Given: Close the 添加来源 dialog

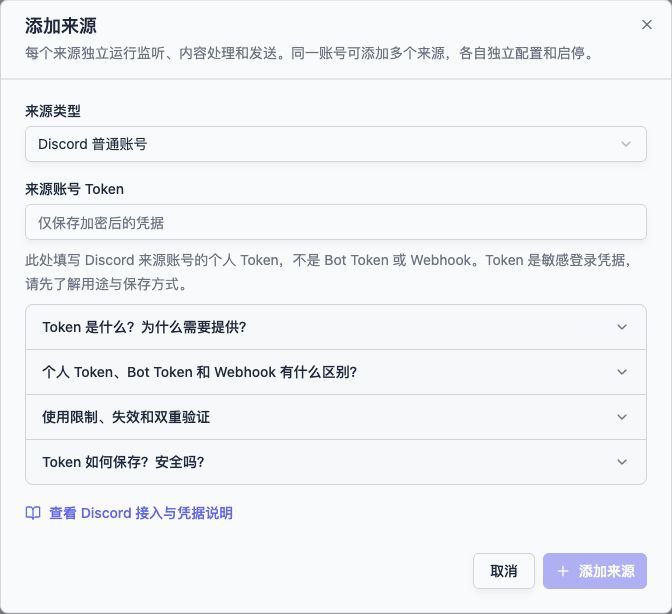Looking at the screenshot, I should click(647, 25).
